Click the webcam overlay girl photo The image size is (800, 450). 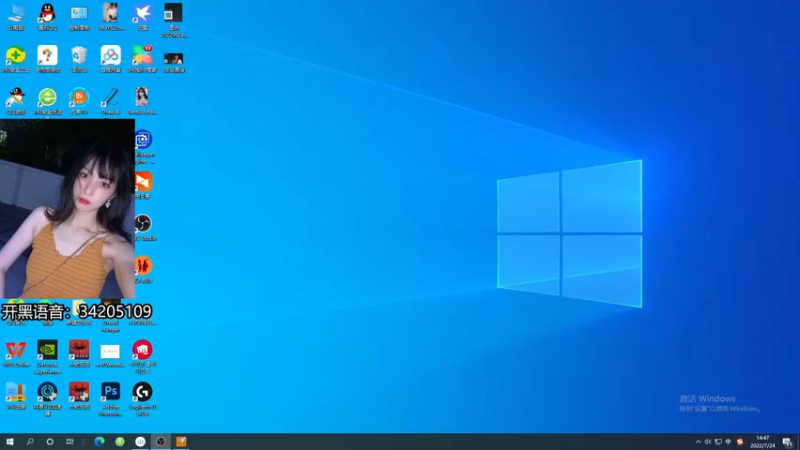(x=67, y=209)
